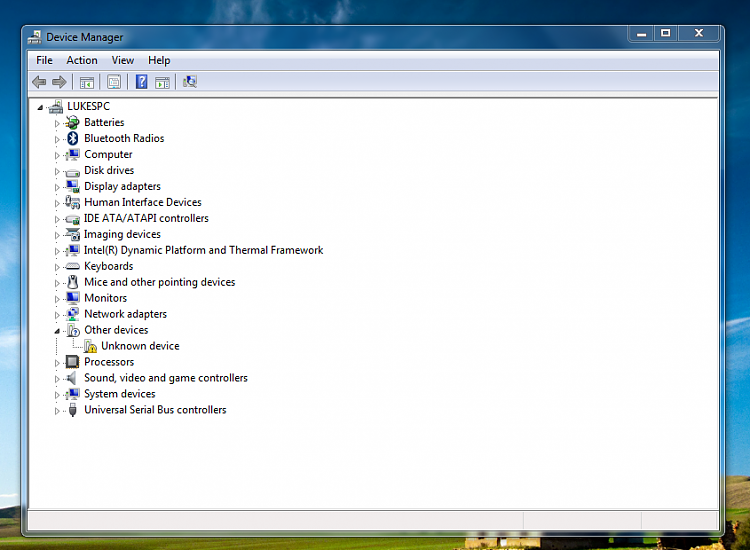Image resolution: width=750 pixels, height=550 pixels.
Task: Select the Disk drives label
Action: click(109, 170)
